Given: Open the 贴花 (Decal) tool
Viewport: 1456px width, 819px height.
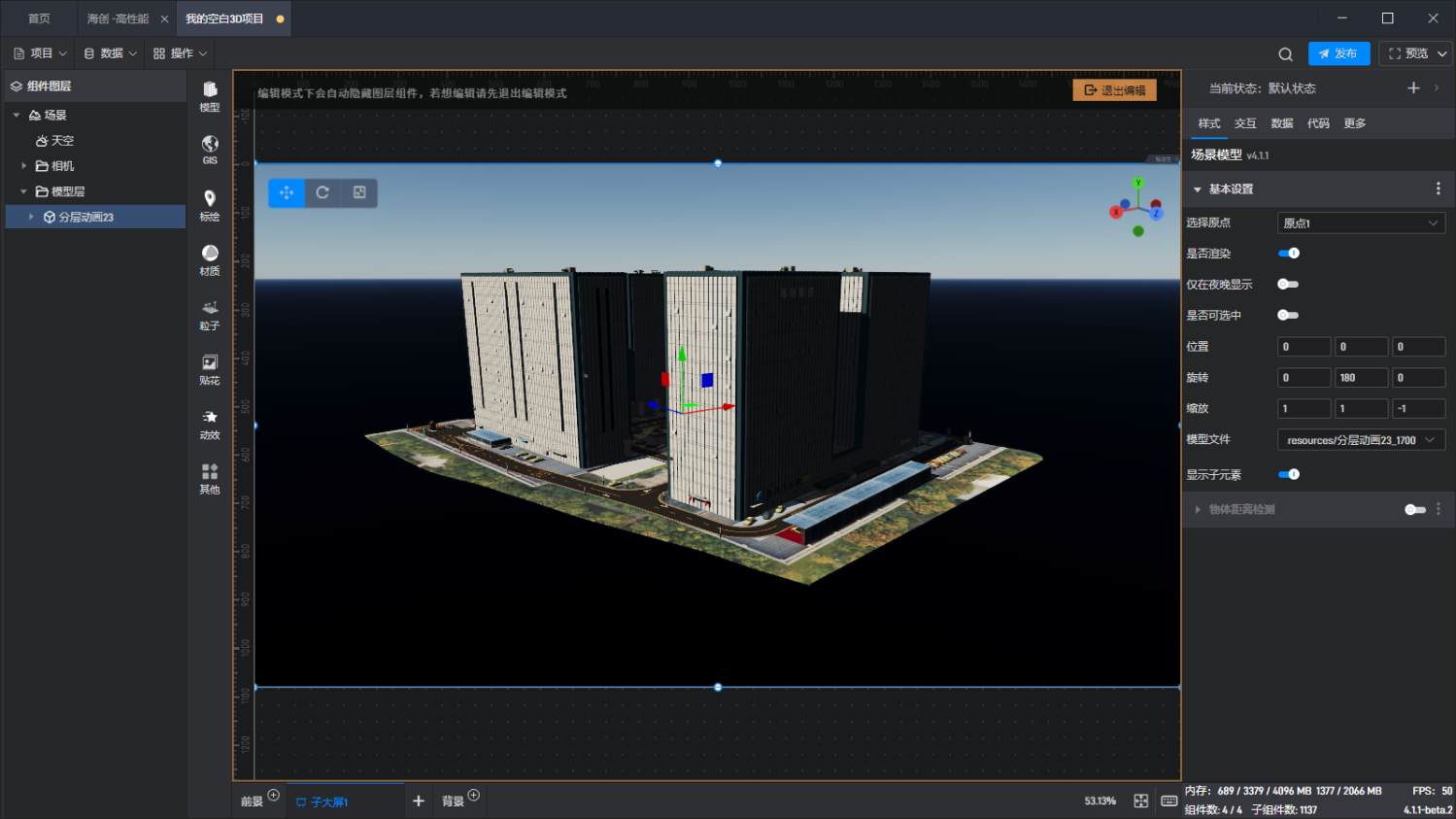Looking at the screenshot, I should 210,368.
